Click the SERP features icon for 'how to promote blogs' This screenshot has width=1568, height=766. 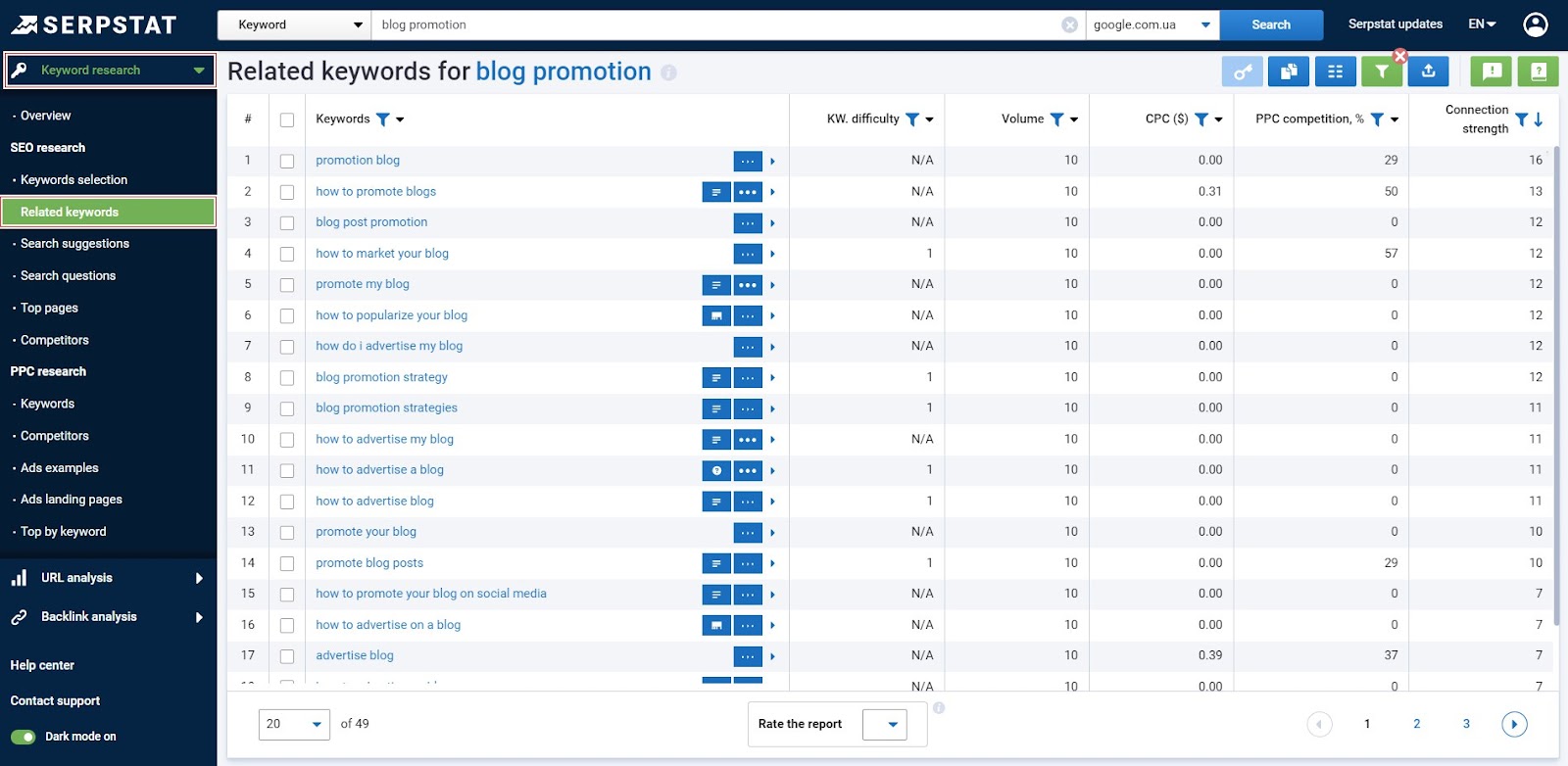716,192
